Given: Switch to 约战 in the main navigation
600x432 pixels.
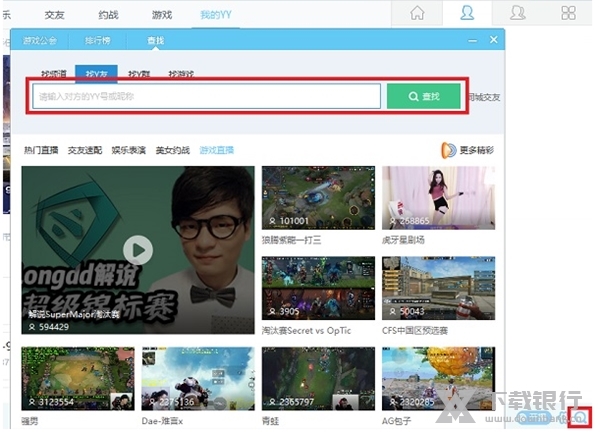Looking at the screenshot, I should click(108, 15).
